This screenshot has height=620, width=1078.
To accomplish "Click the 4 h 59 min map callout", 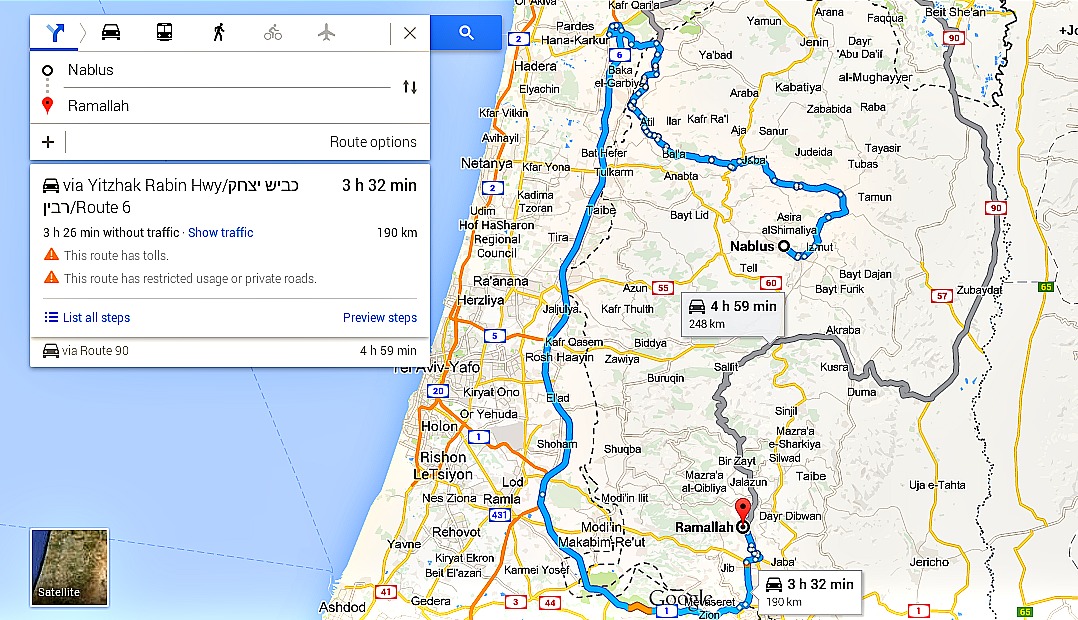I will click(732, 314).
